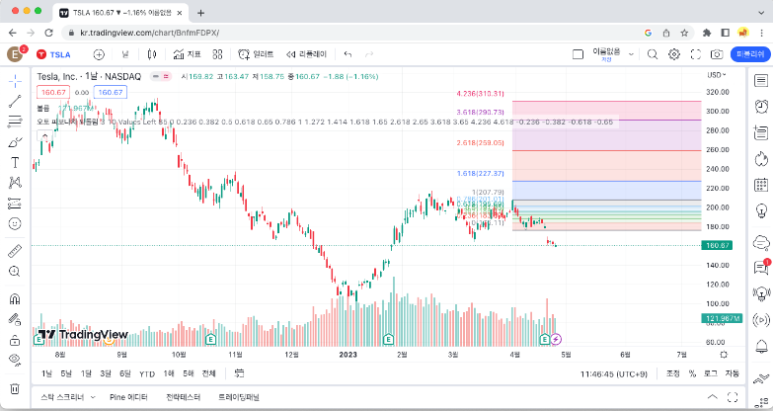773x411 pixels.
Task: Select the 3달 date range
Action: [105, 374]
